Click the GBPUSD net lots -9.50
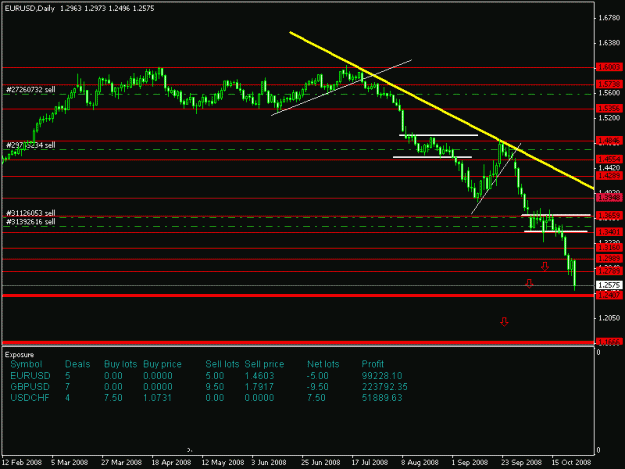The height and width of the screenshot is (469, 625). (x=318, y=387)
